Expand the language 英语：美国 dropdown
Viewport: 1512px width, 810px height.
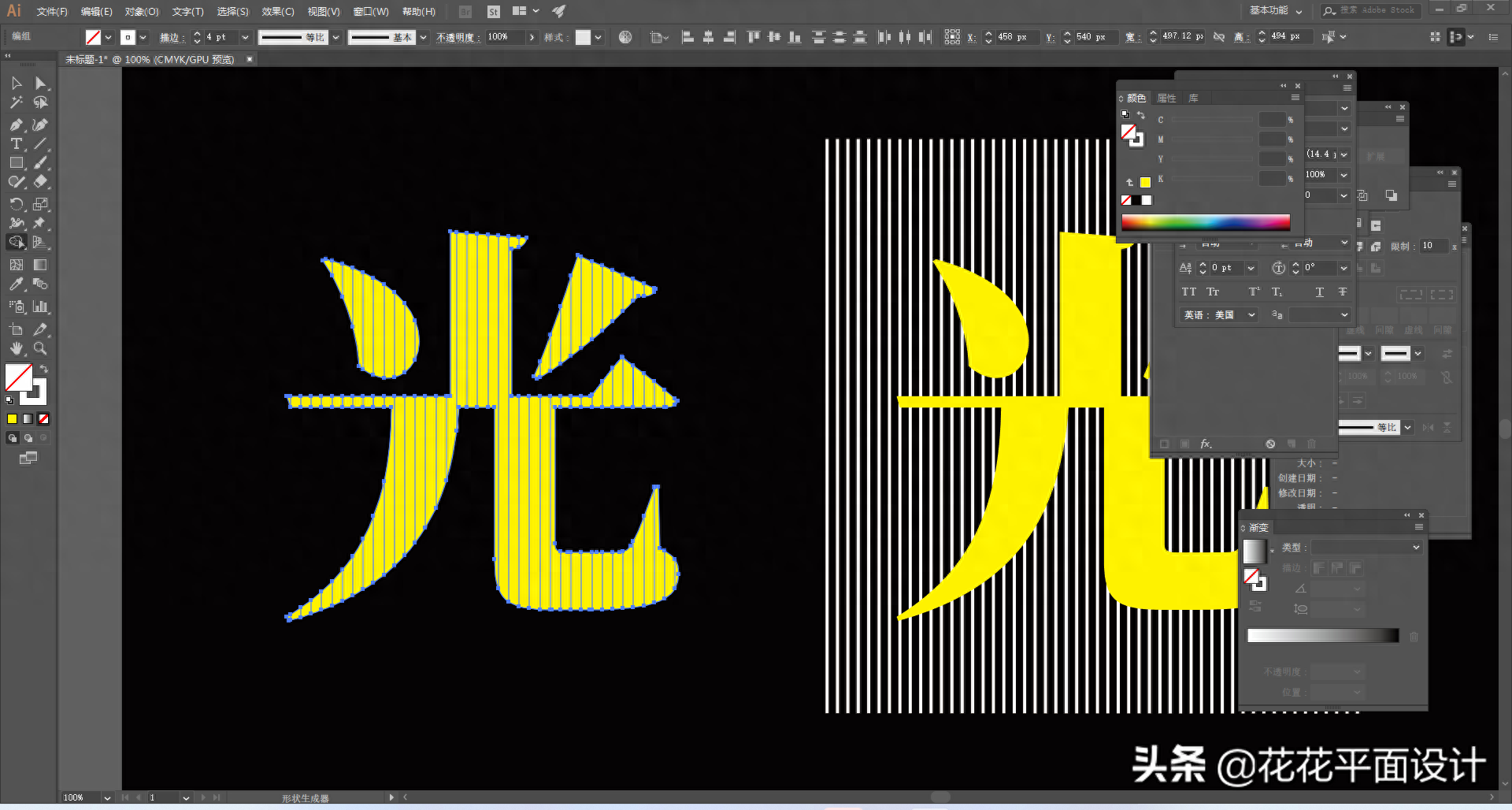(1251, 314)
